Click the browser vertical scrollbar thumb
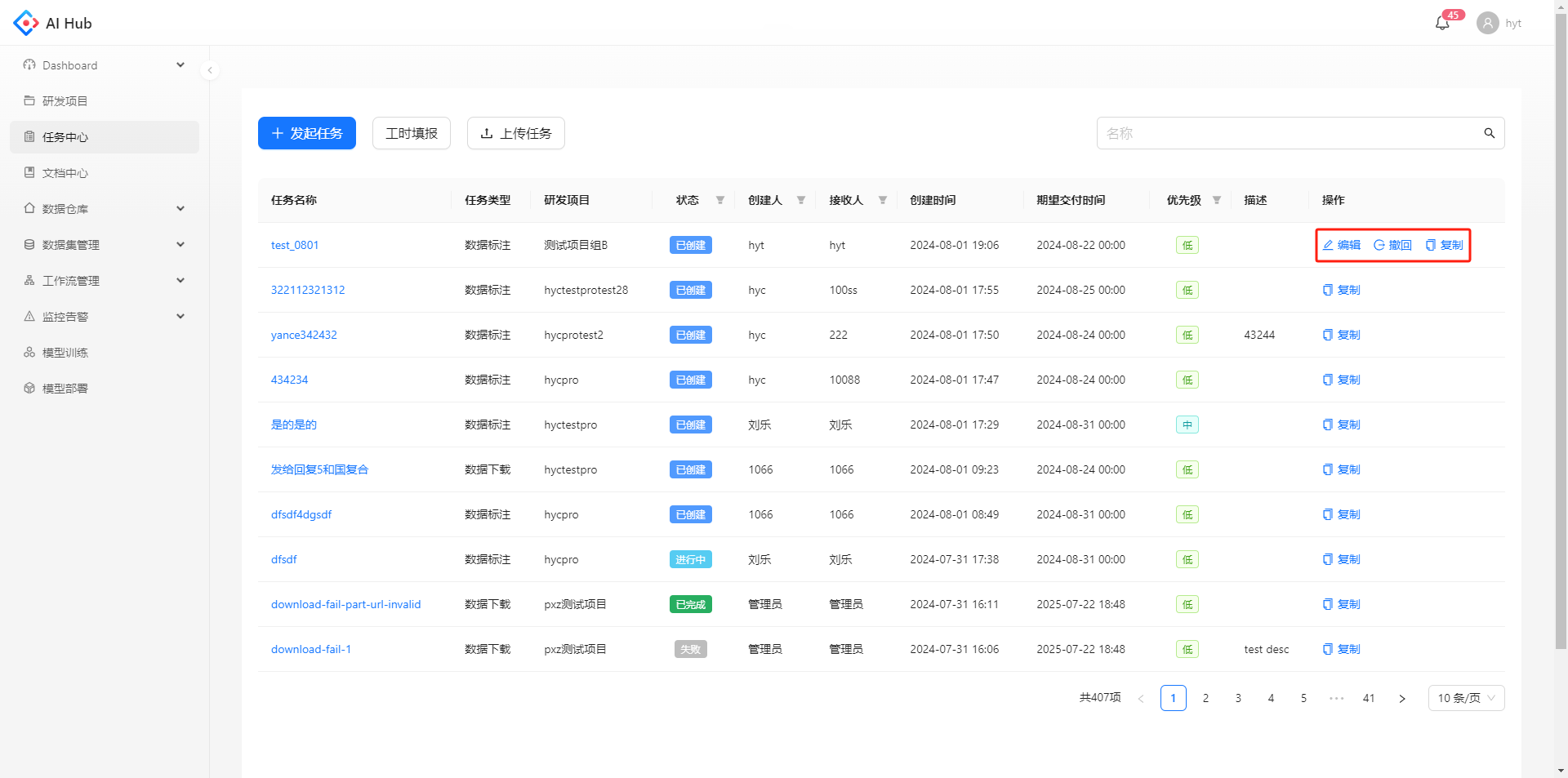This screenshot has height=778, width=1568. pos(1561,331)
